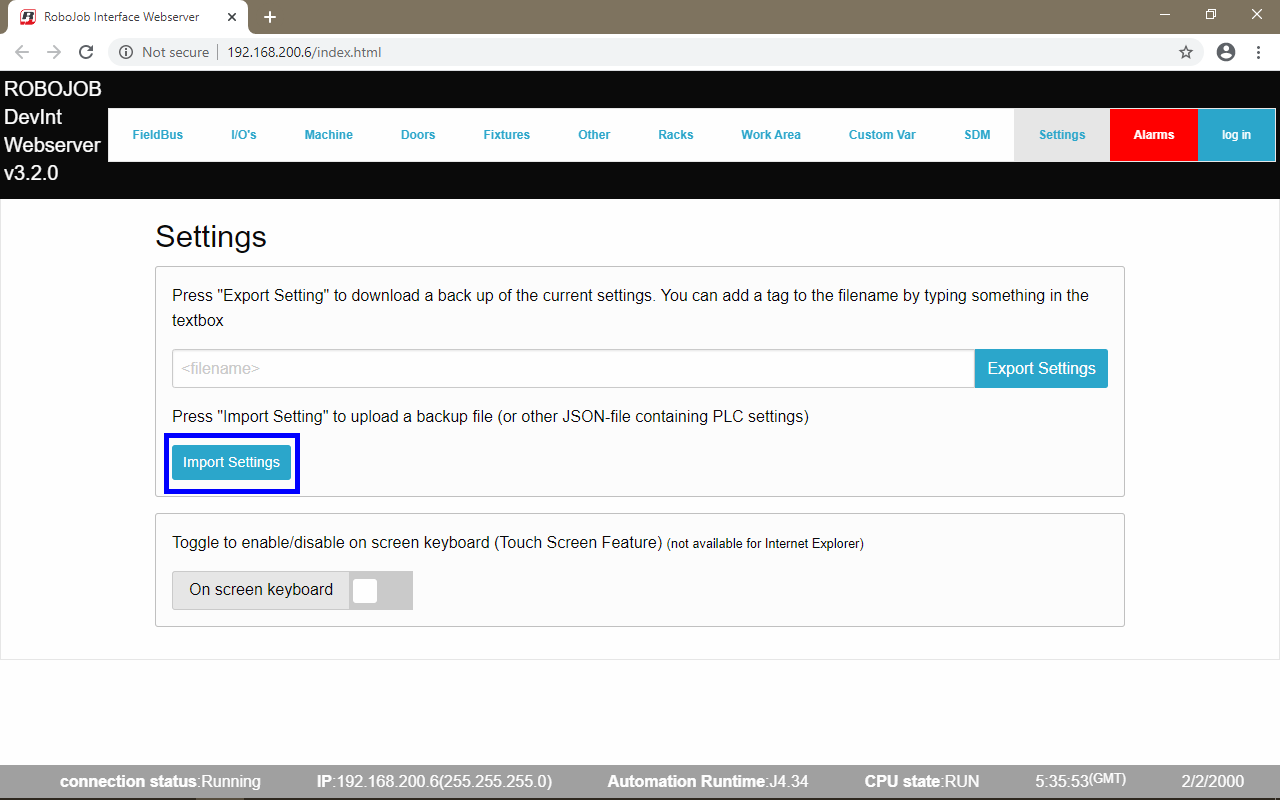This screenshot has width=1280, height=800.
Task: Open the Fixtures tab
Action: pyautogui.click(x=507, y=135)
